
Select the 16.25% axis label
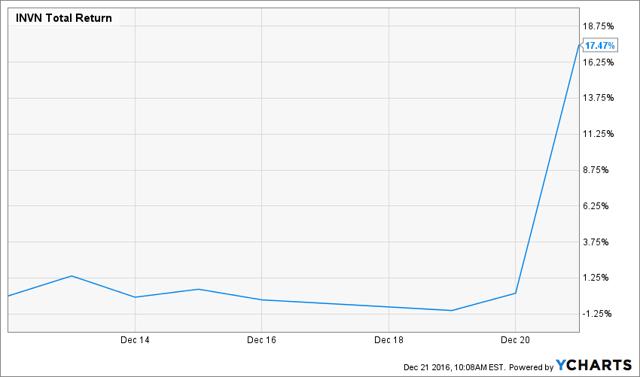(599, 62)
